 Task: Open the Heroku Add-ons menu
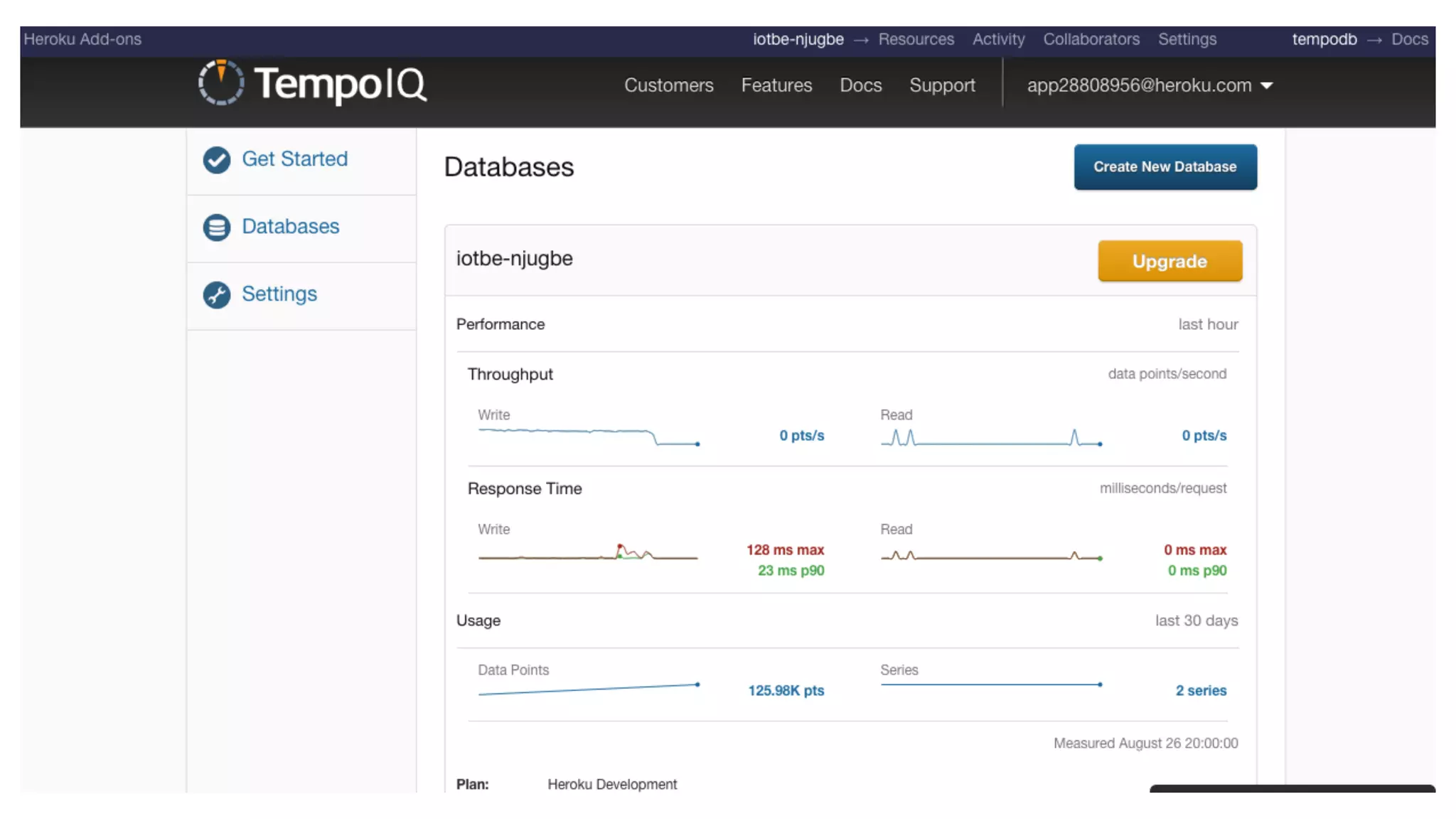(82, 39)
